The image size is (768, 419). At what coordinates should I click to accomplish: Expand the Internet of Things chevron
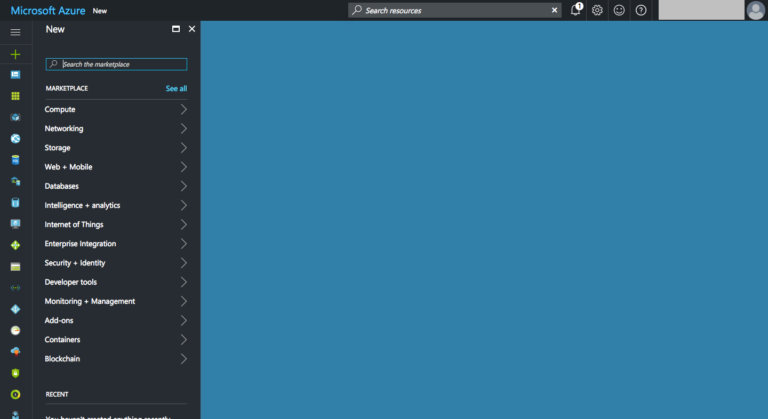[x=184, y=224]
